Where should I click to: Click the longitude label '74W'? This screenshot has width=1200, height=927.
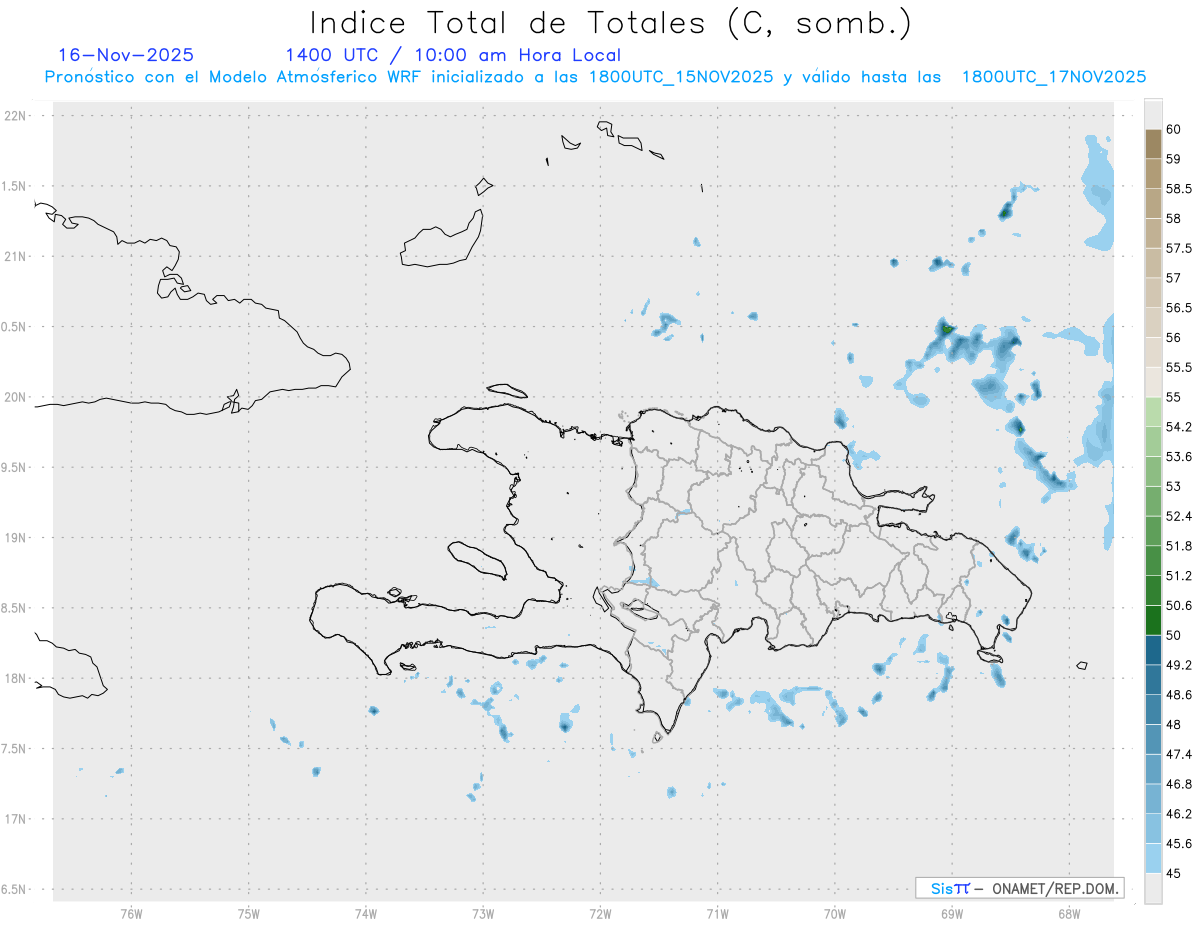tap(366, 913)
